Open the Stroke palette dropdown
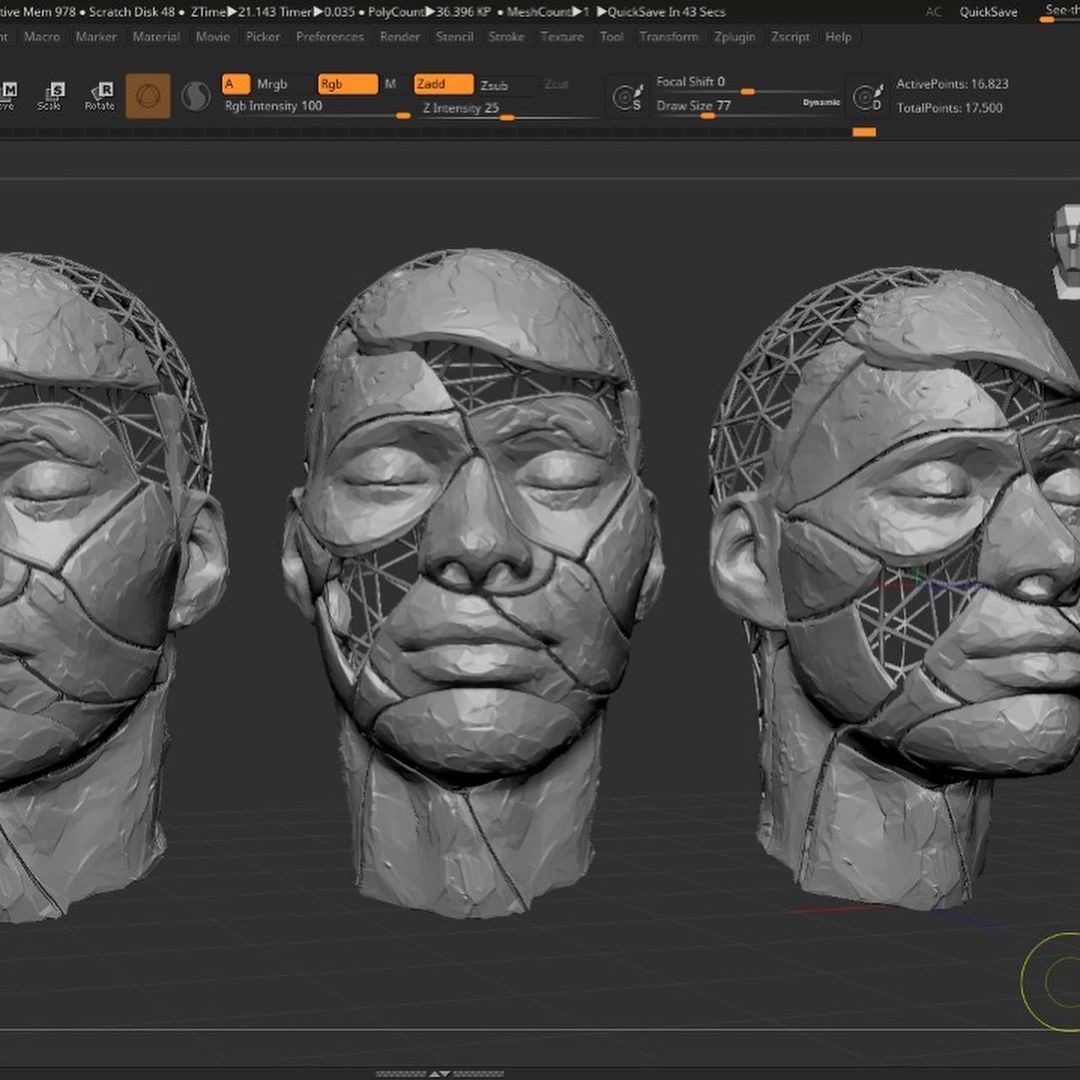The width and height of the screenshot is (1080, 1080). [x=506, y=37]
